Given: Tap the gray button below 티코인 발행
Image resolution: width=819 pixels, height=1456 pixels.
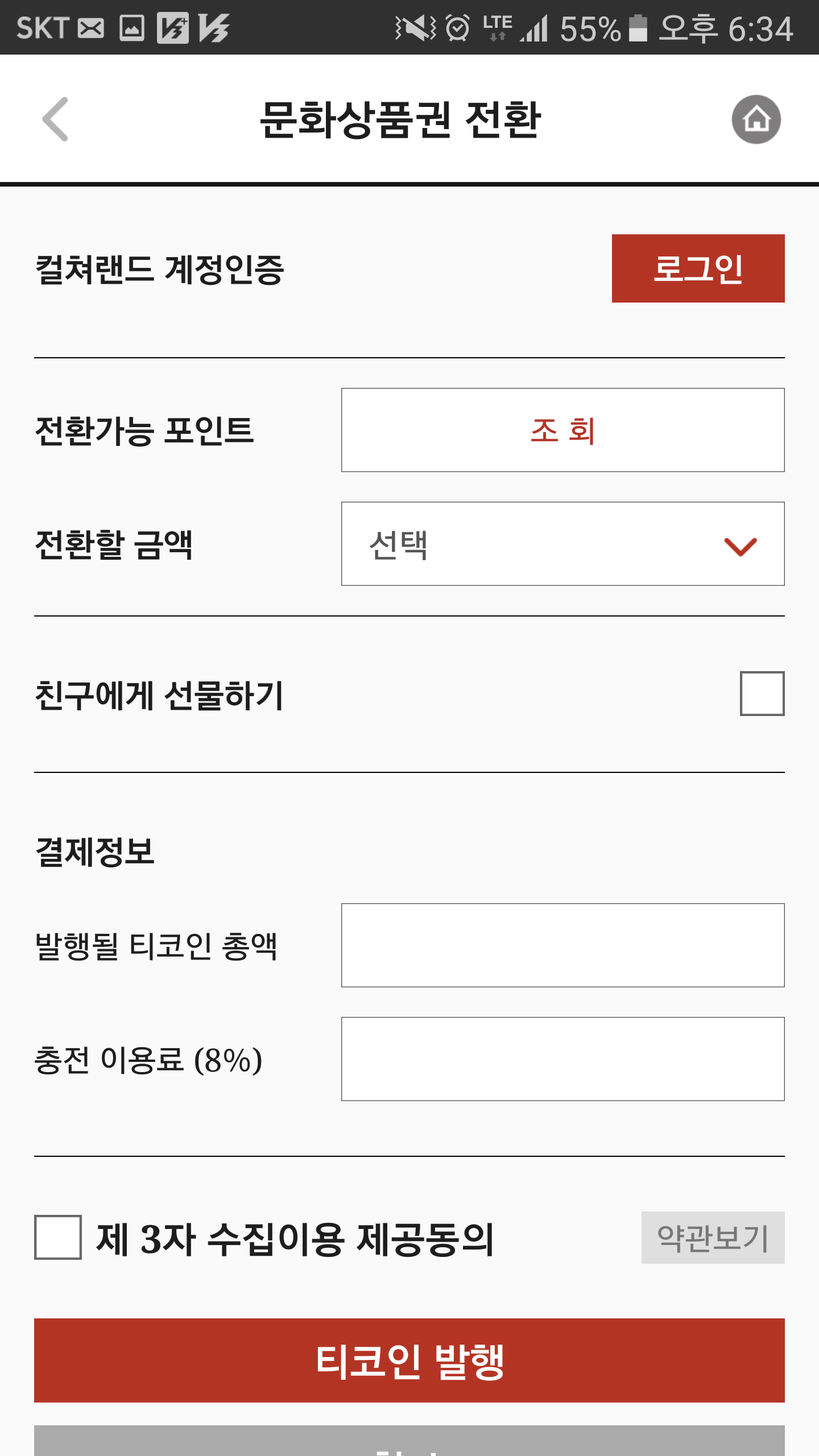Looking at the screenshot, I should coord(409,1441).
